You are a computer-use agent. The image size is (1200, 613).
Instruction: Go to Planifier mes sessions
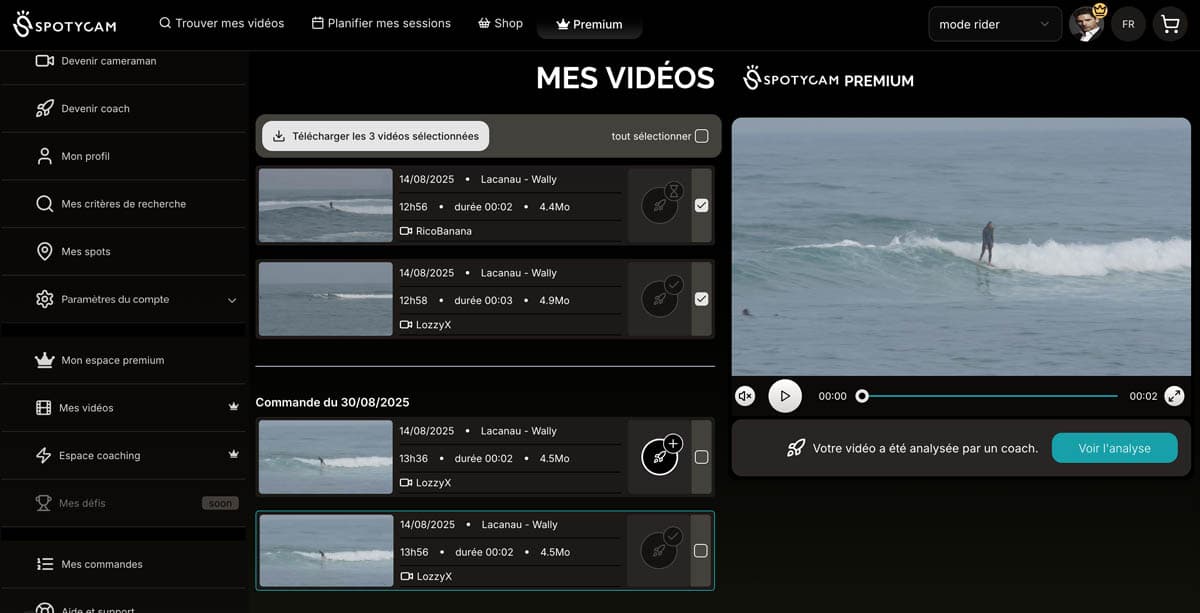pyautogui.click(x=381, y=22)
